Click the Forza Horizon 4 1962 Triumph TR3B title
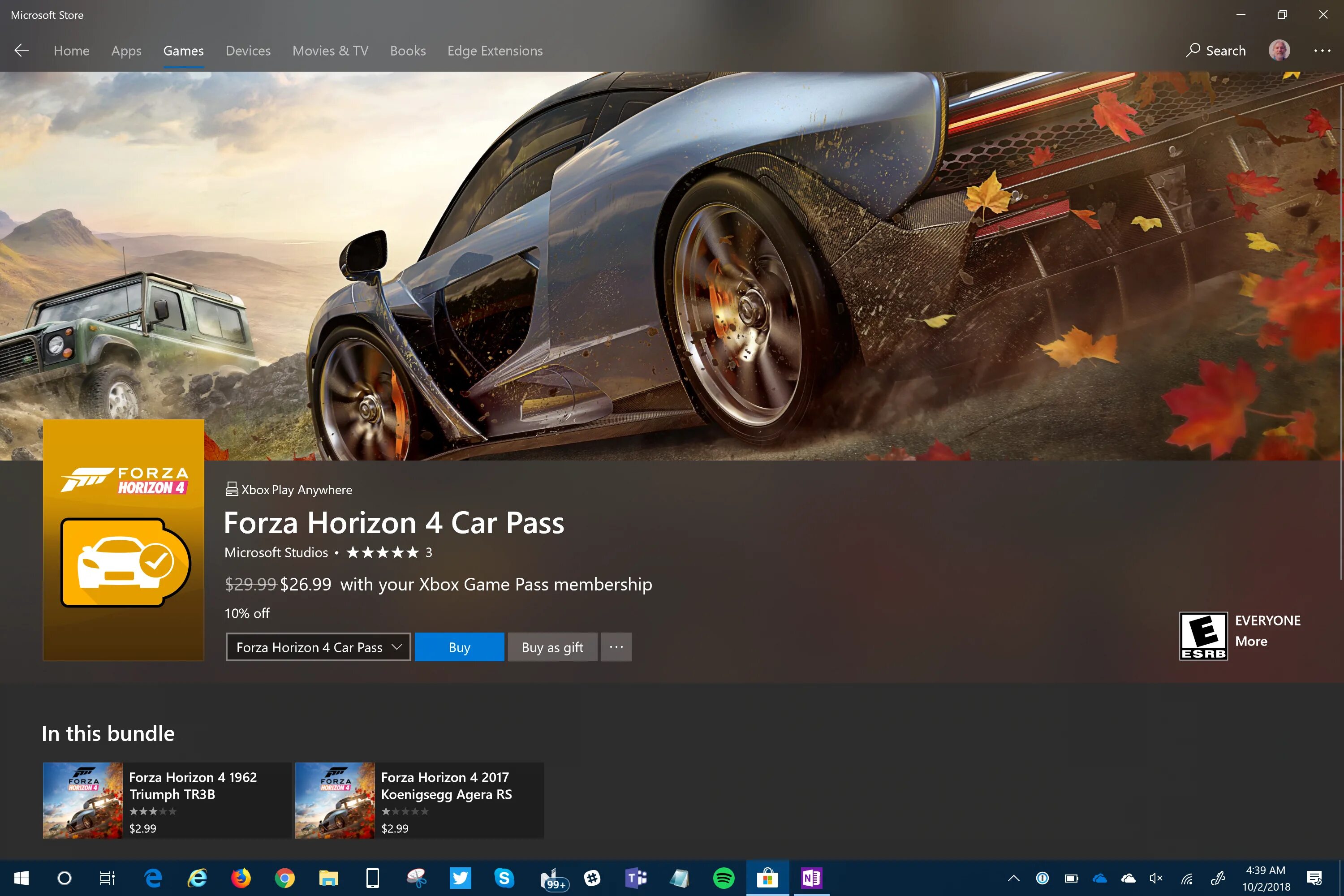Screen dimensions: 1344x896 click(193, 786)
